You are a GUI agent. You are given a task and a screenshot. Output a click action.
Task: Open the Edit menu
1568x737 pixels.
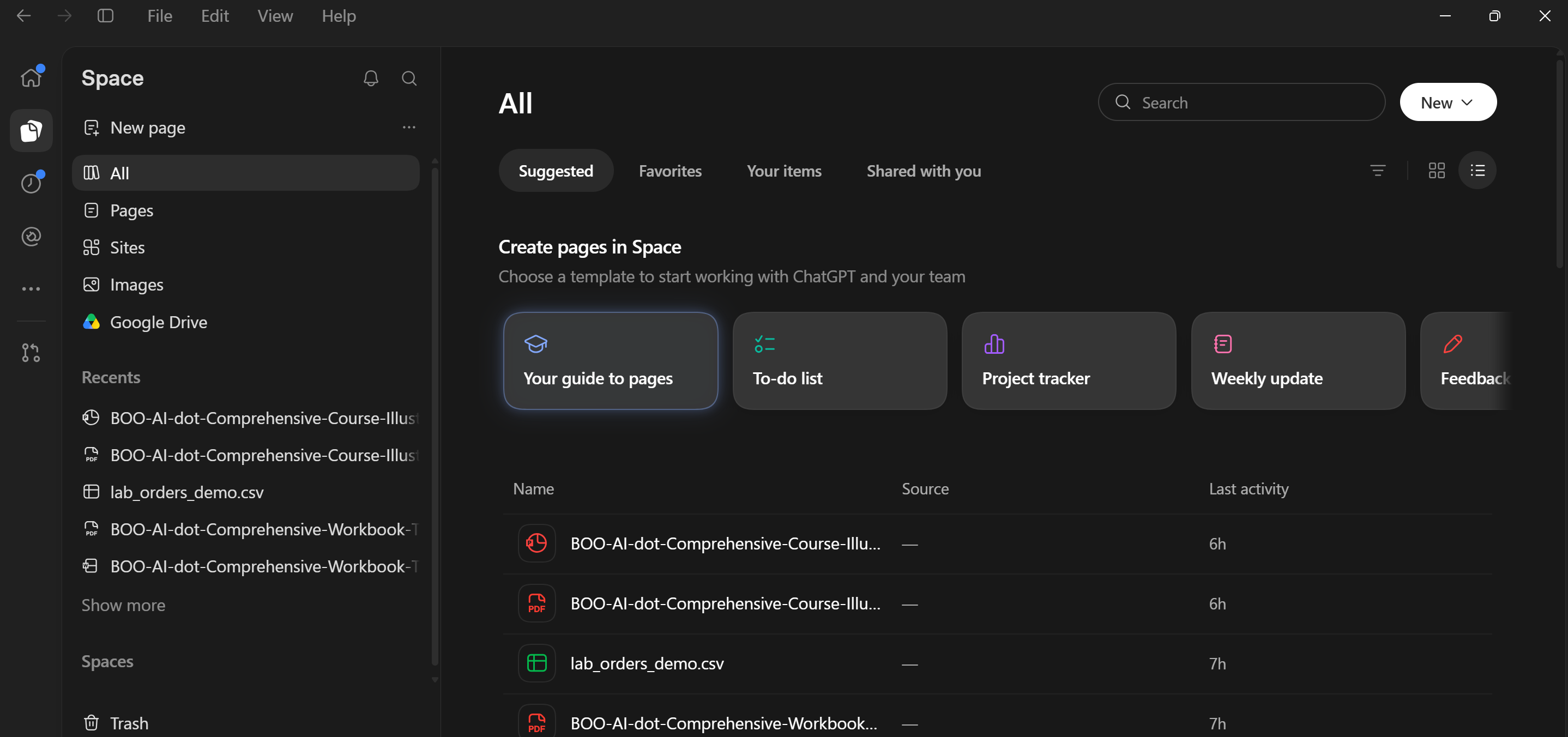pyautogui.click(x=215, y=16)
